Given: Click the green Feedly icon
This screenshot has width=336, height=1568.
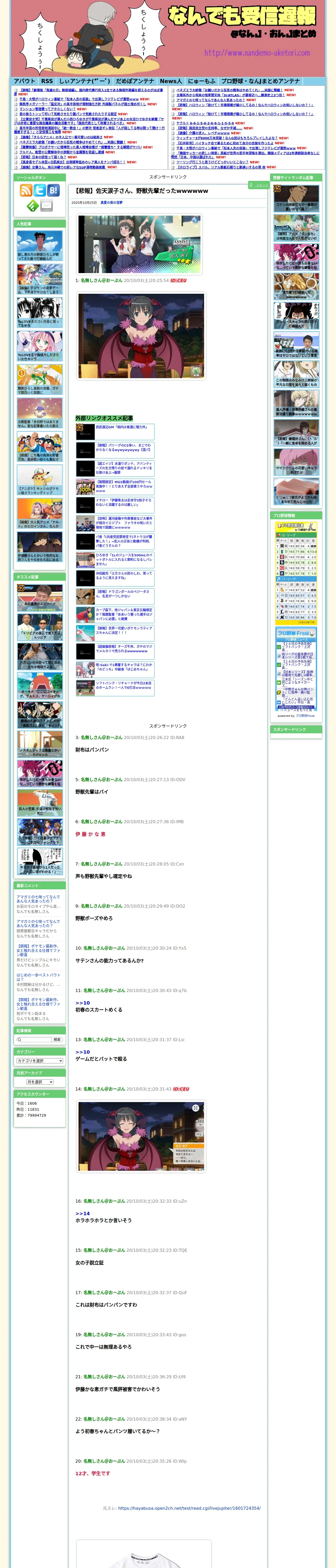Looking at the screenshot, I should [32, 205].
